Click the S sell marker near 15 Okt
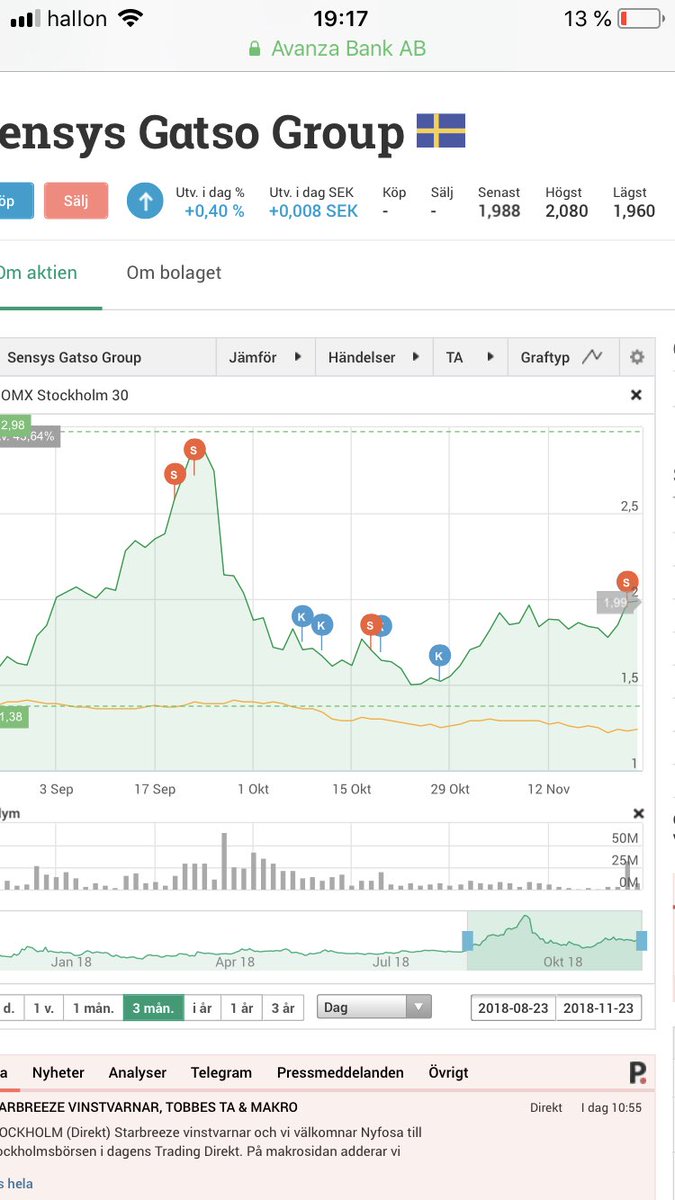 (x=370, y=626)
